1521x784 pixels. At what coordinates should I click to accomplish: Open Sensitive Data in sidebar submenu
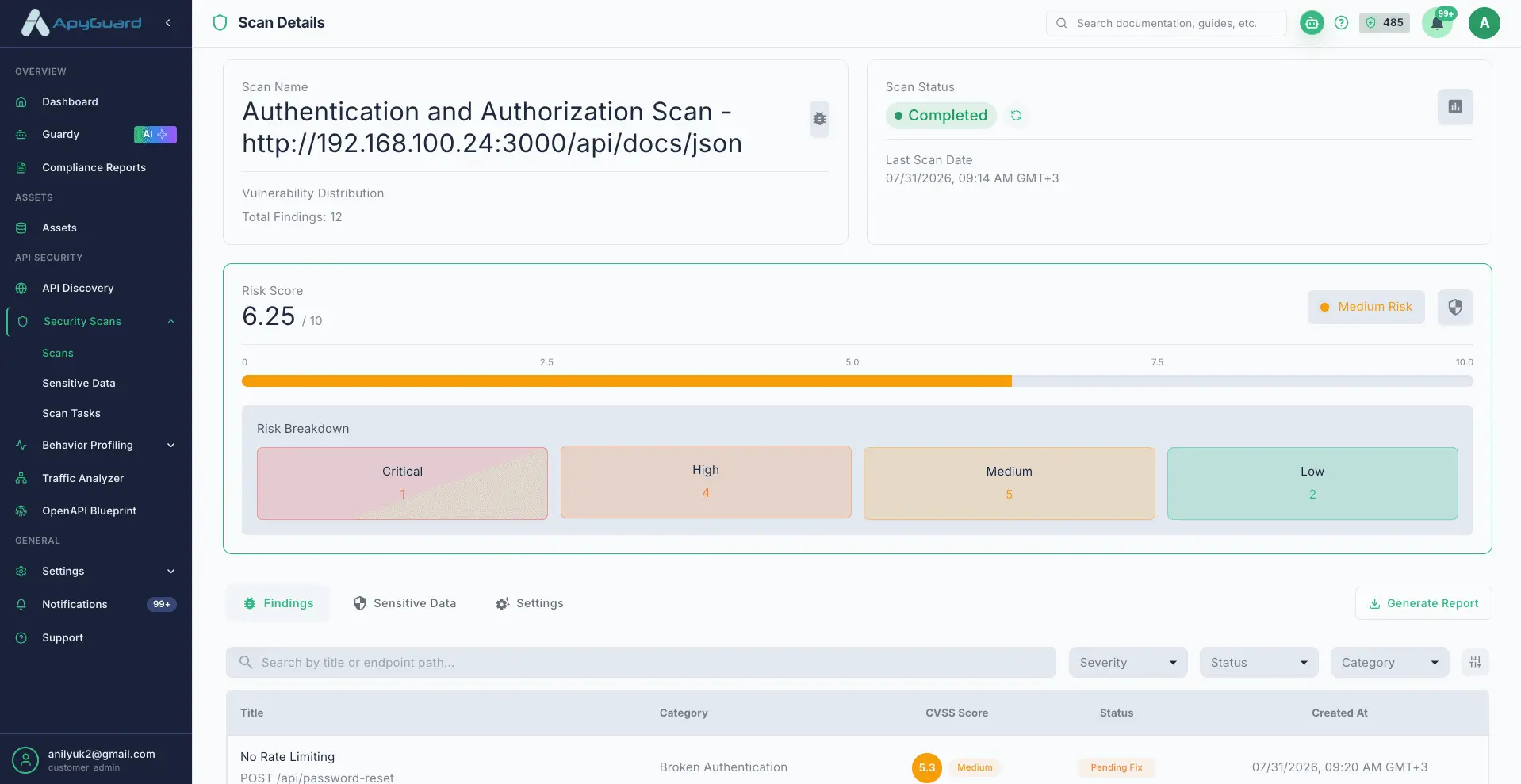point(79,383)
